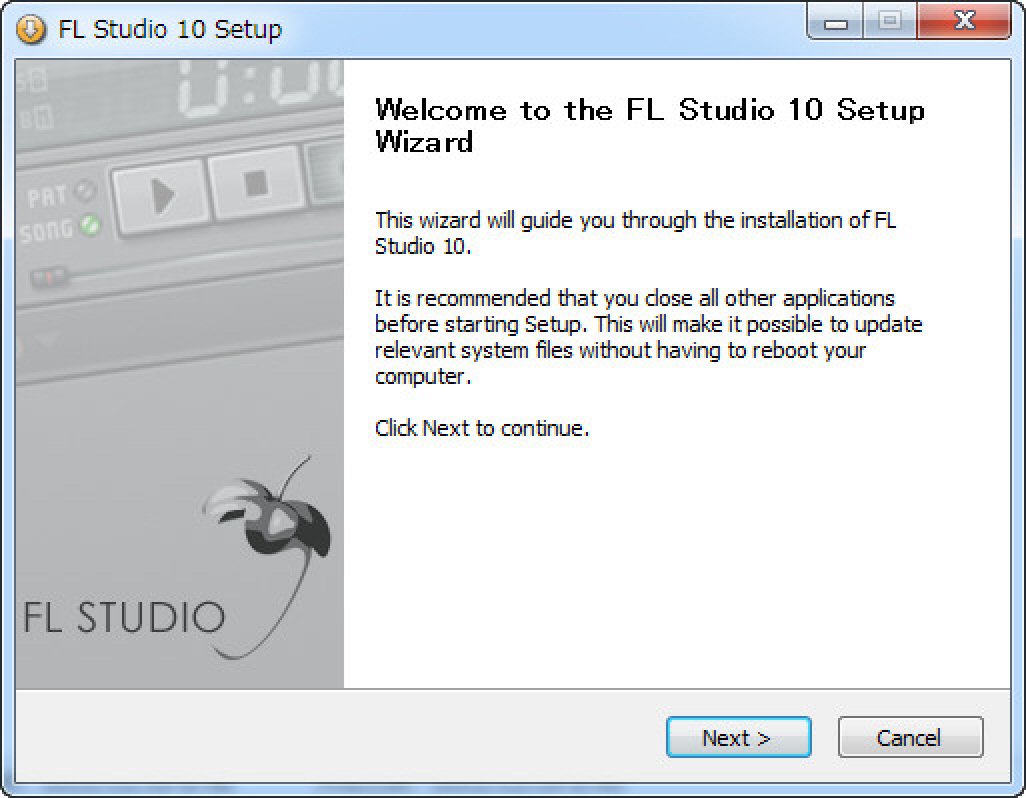The height and width of the screenshot is (798, 1026).
Task: Click the stop button in the banner image
Action: pyautogui.click(x=256, y=183)
